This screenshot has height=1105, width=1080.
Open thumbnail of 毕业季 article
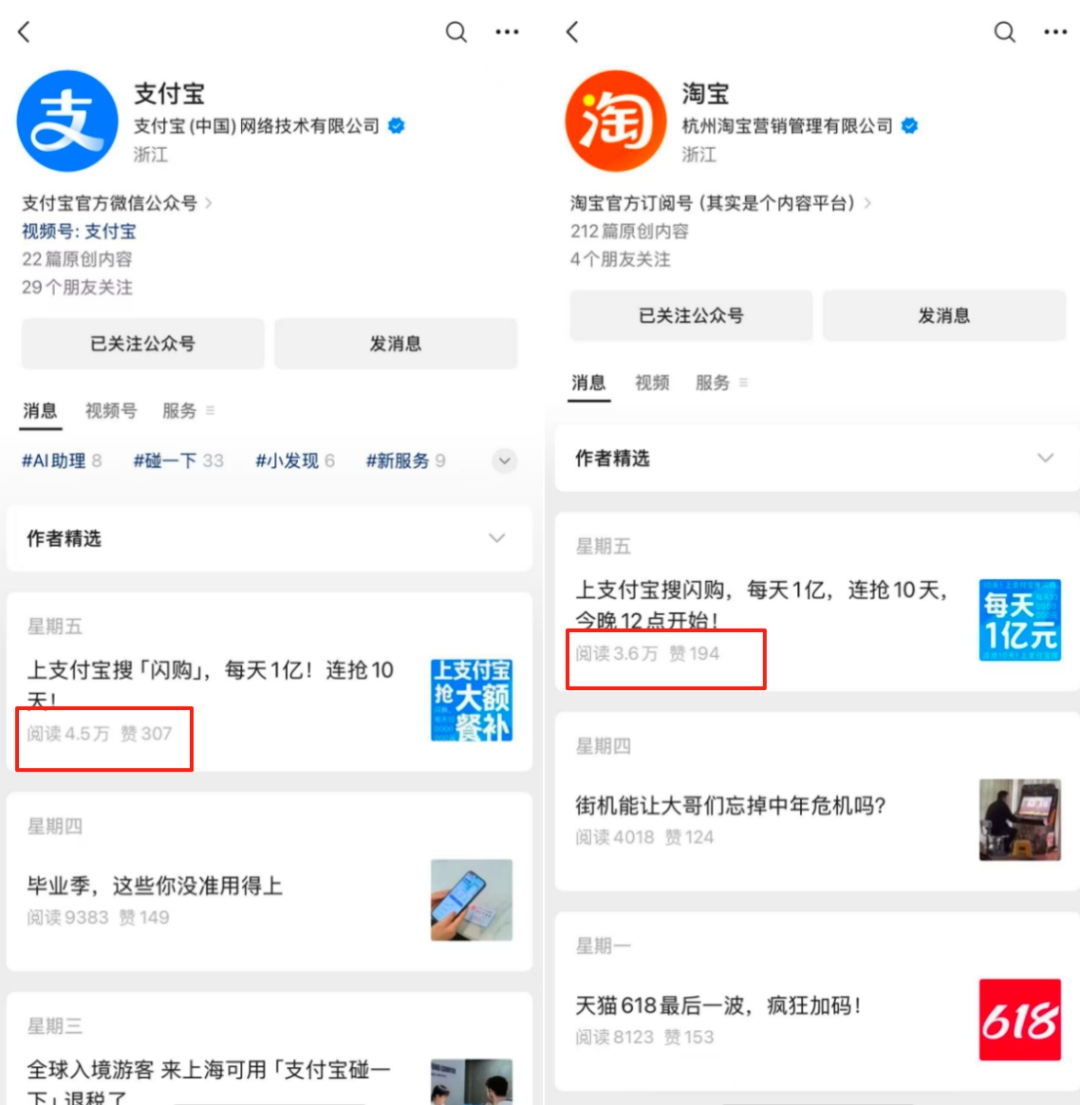tap(471, 900)
